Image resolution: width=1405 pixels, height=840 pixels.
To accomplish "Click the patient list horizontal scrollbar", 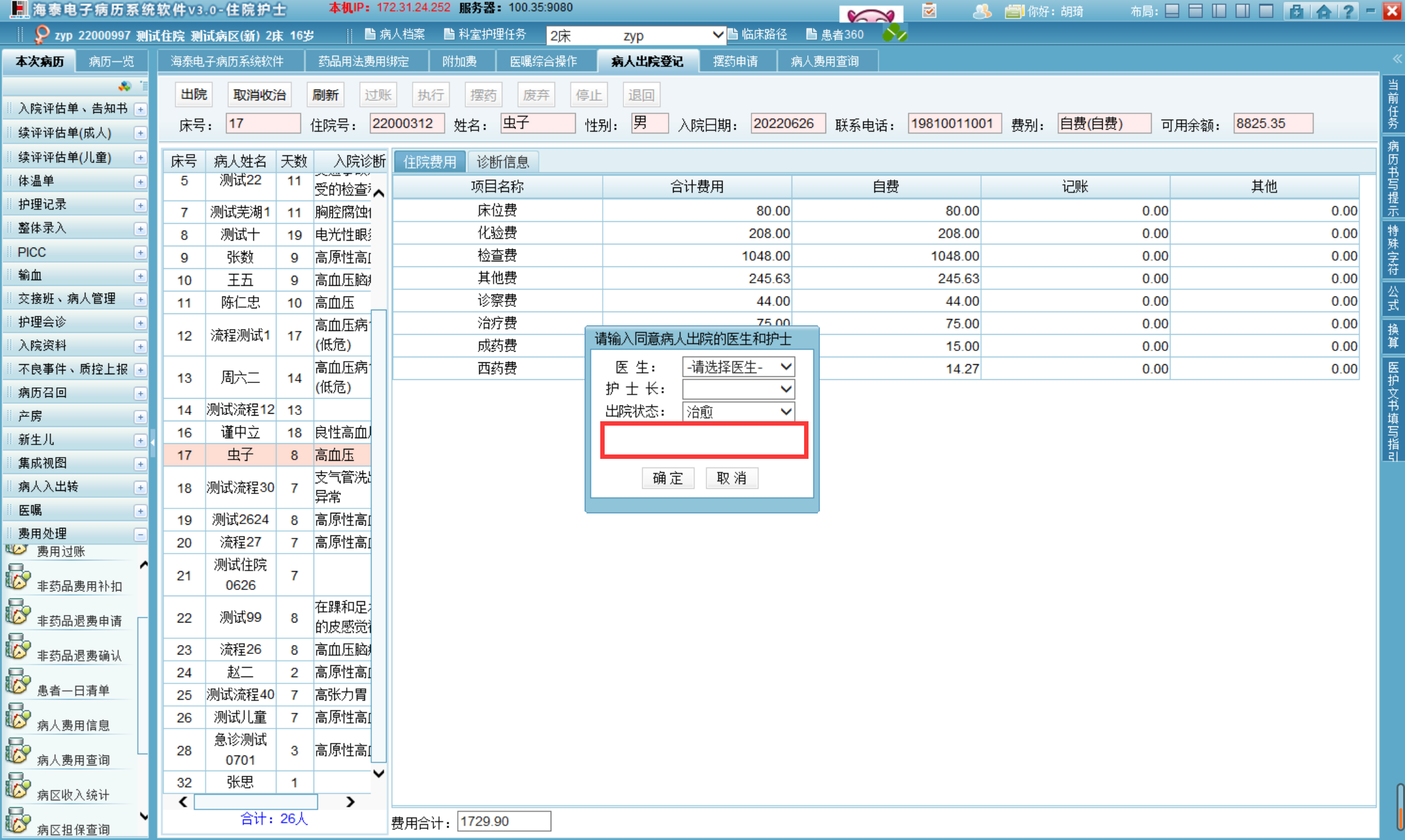I will click(255, 802).
